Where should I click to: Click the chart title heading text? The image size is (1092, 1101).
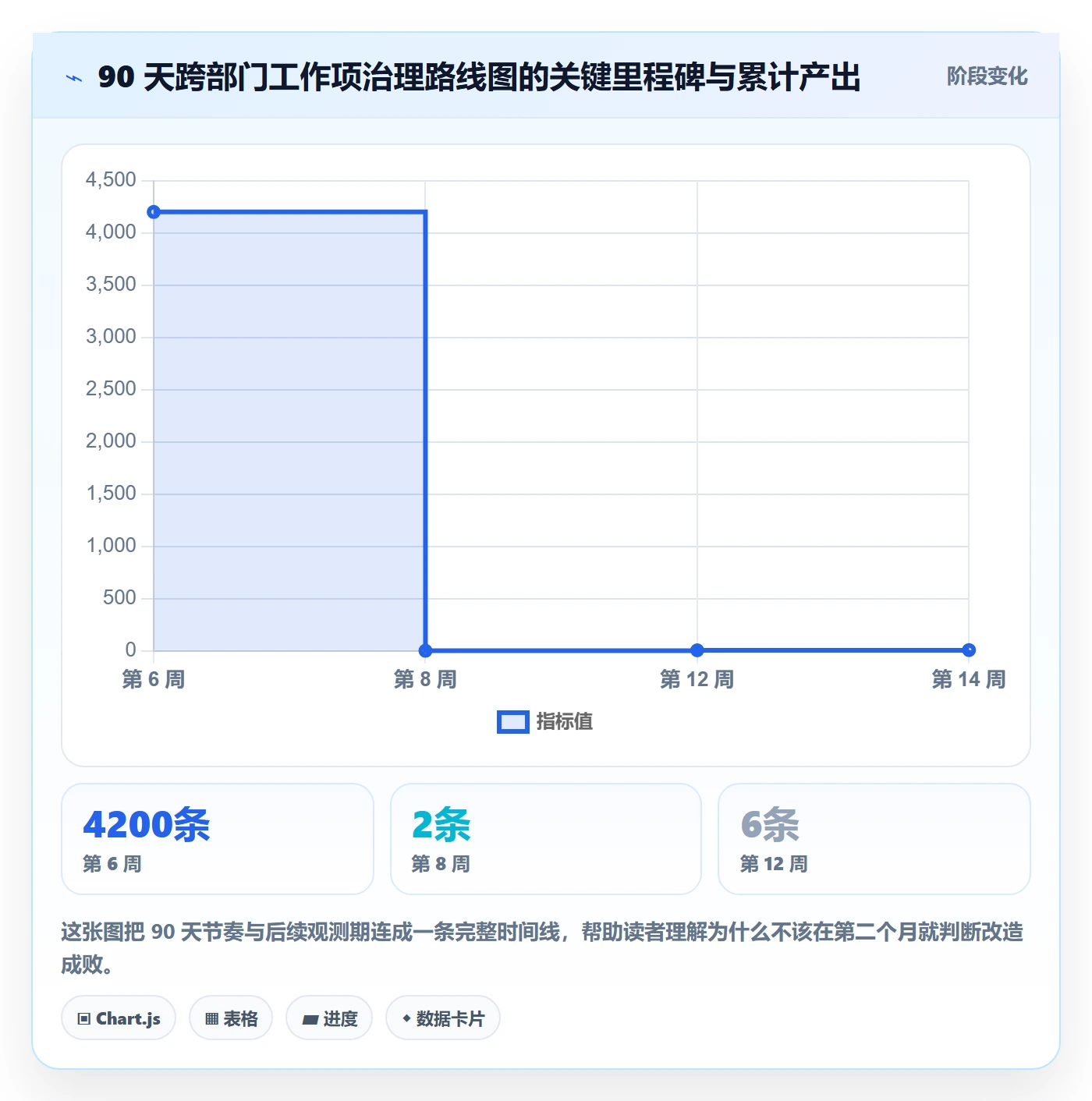479,77
